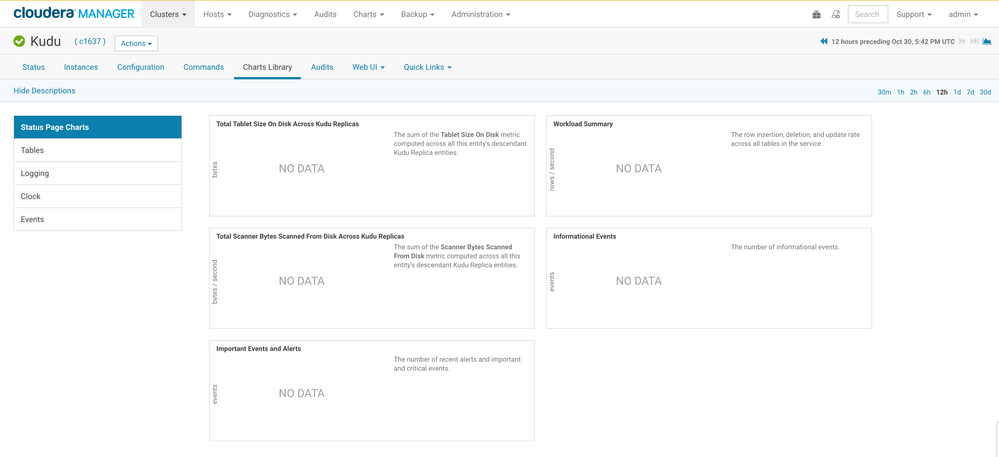This screenshot has height=457, width=999.
Task: Click in the Search input field
Action: (x=867, y=14)
